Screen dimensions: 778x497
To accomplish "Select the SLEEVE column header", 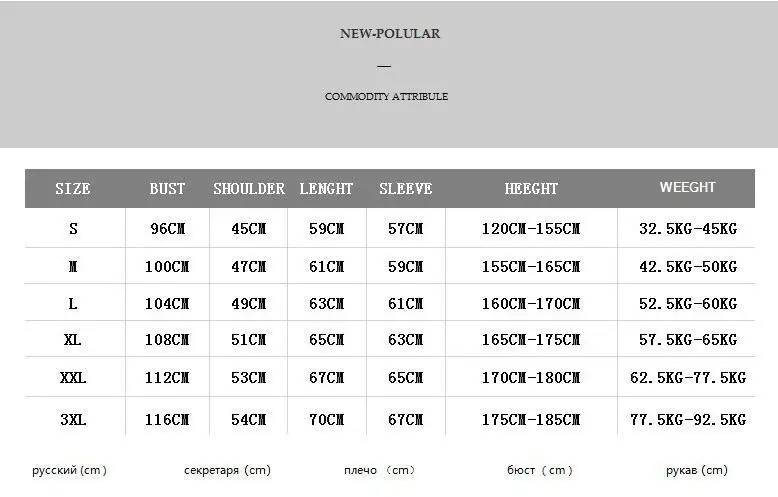I will (x=405, y=189).
